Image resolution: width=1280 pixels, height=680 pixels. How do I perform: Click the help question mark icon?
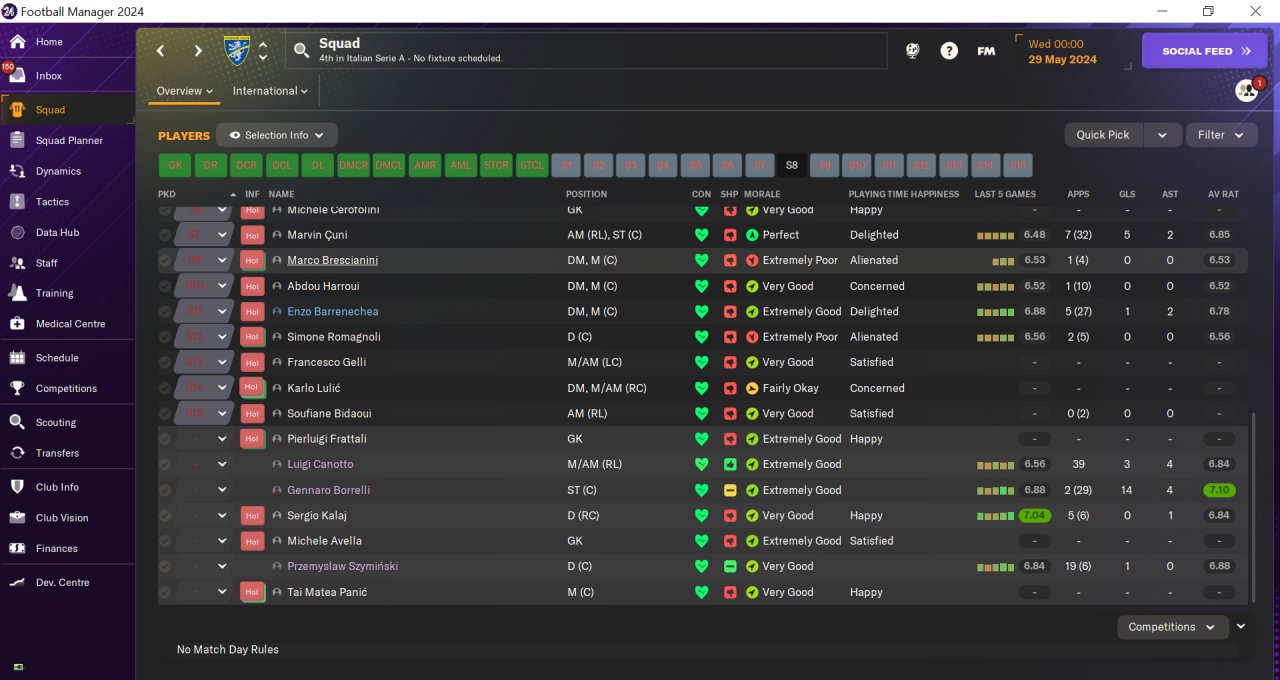pyautogui.click(x=949, y=51)
